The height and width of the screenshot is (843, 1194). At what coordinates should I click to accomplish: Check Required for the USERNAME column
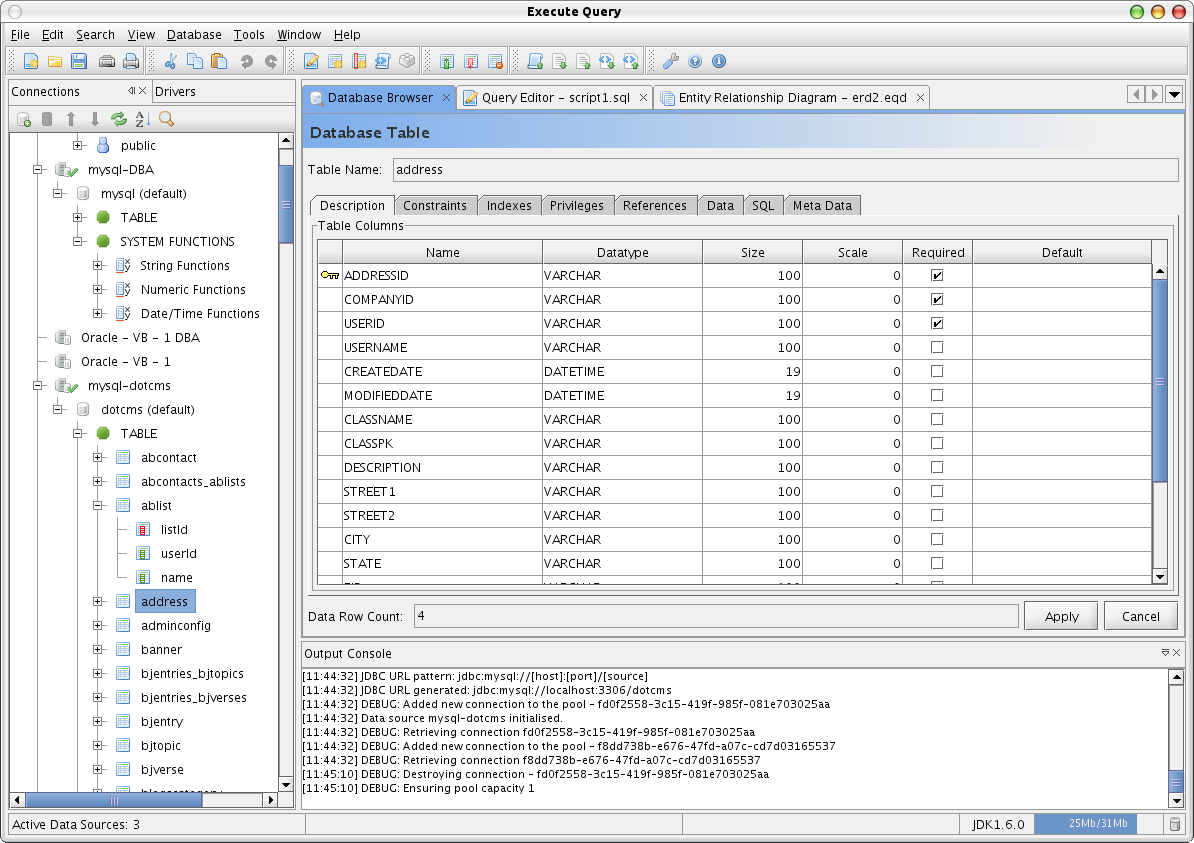tap(937, 347)
